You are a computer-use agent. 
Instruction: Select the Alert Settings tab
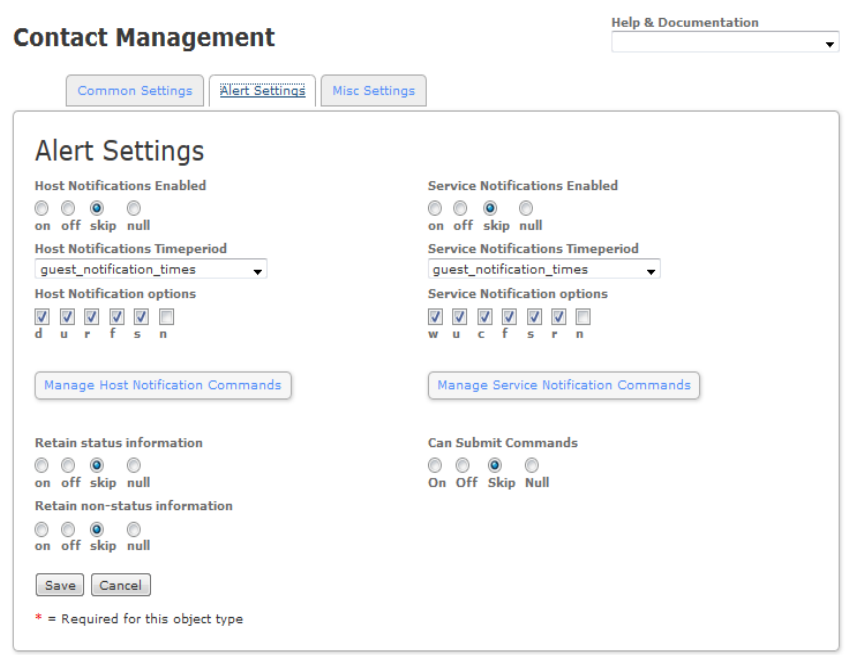coord(263,91)
